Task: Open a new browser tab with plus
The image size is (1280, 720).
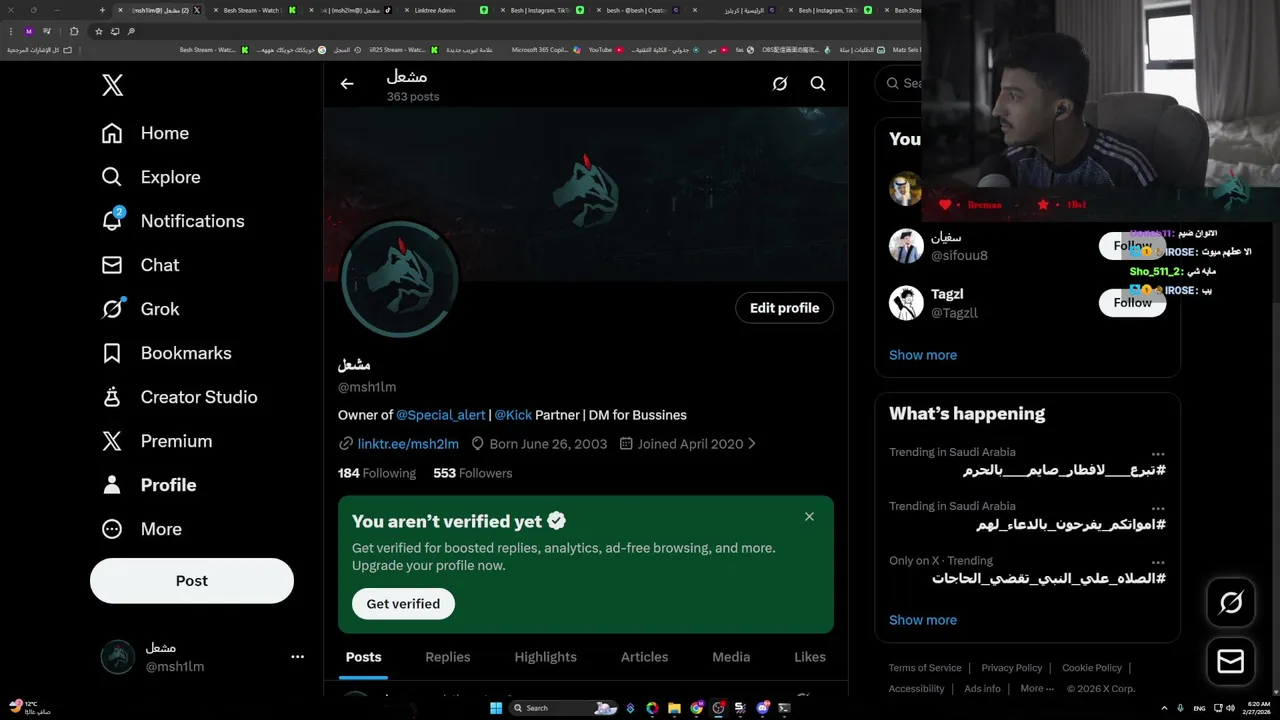Action: click(x=102, y=10)
